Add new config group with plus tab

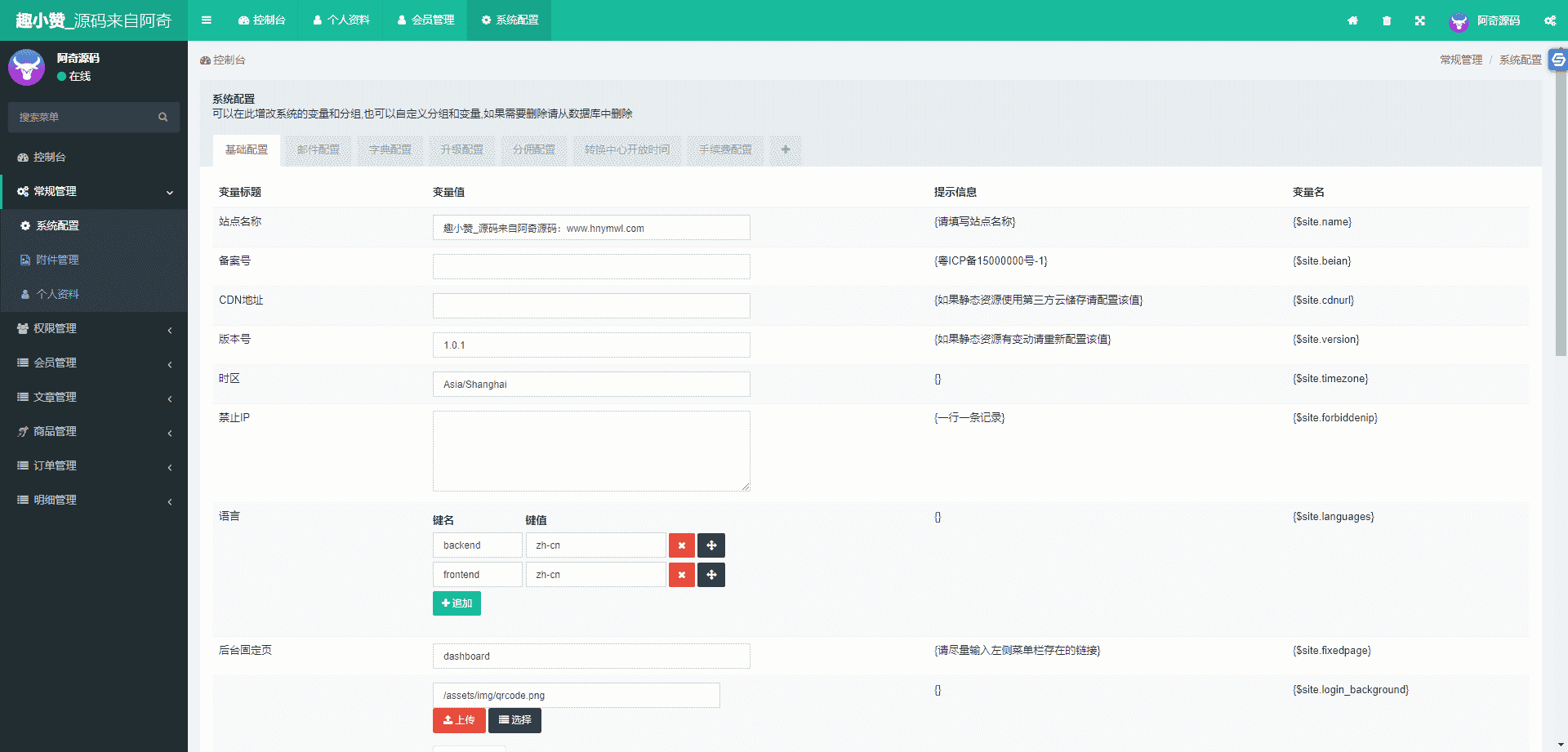click(785, 150)
